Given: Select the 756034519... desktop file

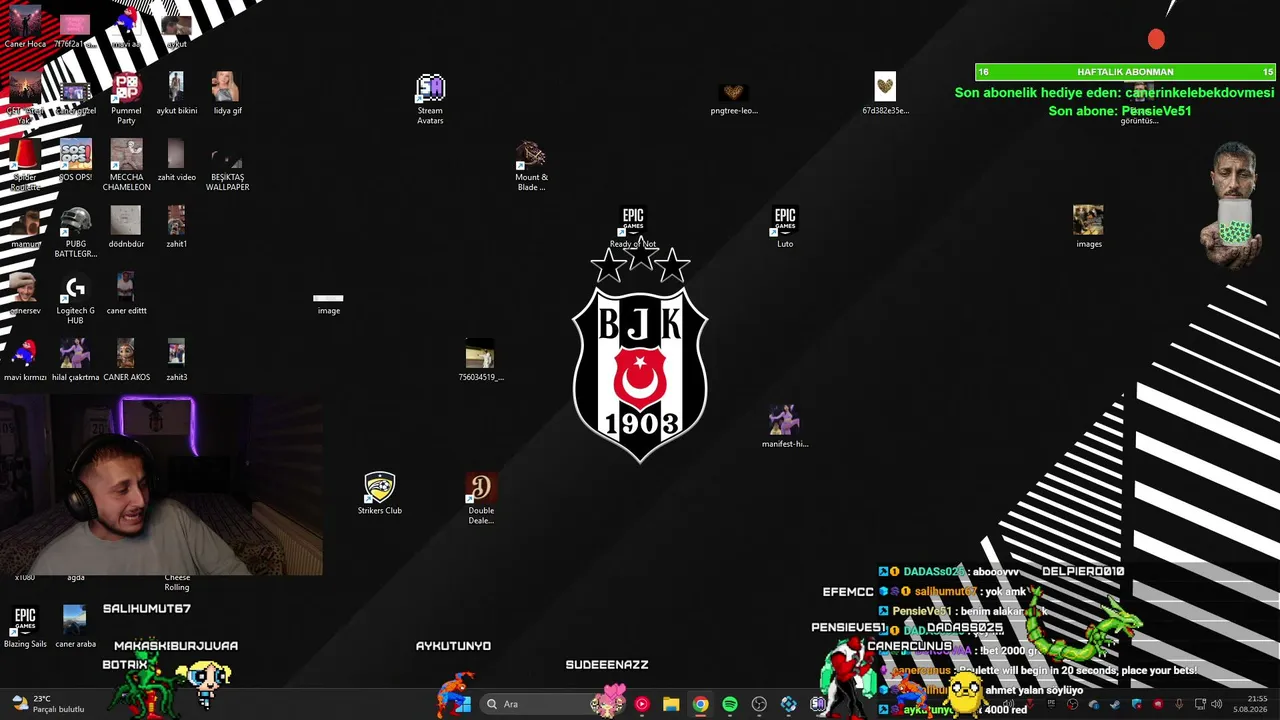Looking at the screenshot, I should point(481,361).
